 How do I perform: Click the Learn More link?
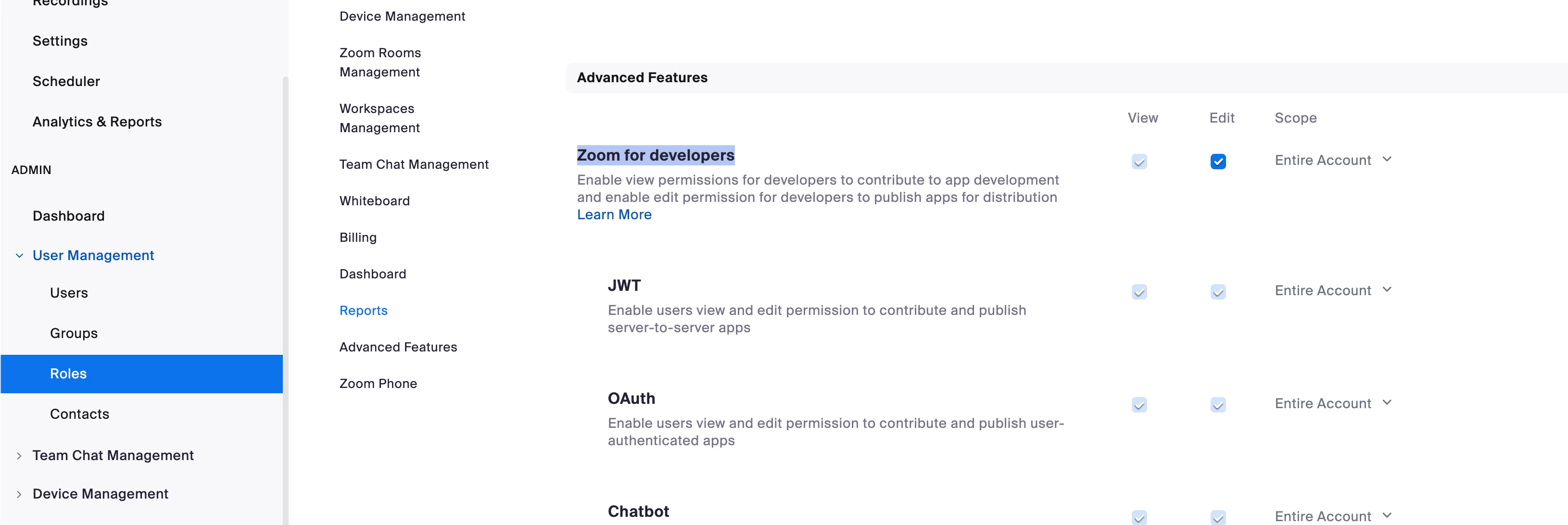614,215
